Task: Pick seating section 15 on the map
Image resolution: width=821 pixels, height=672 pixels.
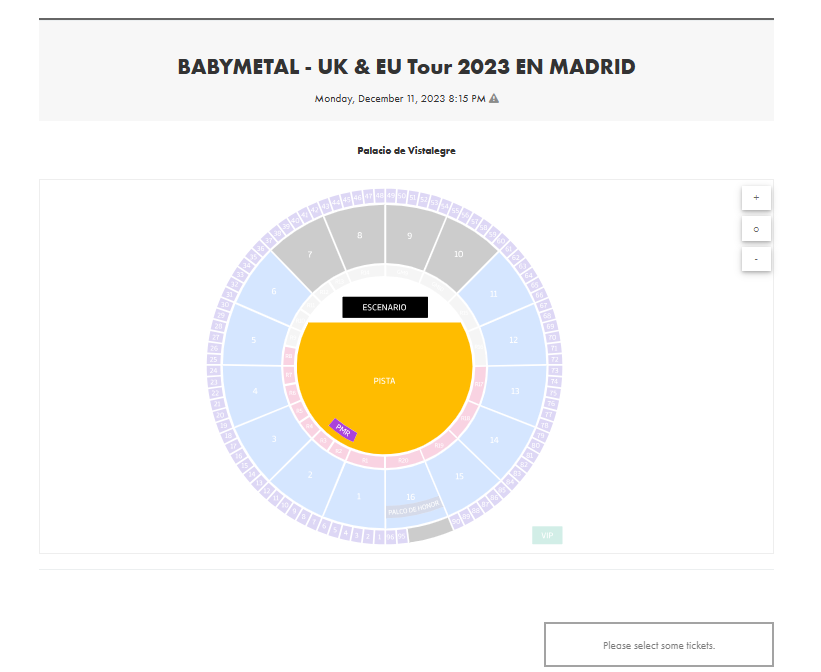Action: pyautogui.click(x=460, y=476)
